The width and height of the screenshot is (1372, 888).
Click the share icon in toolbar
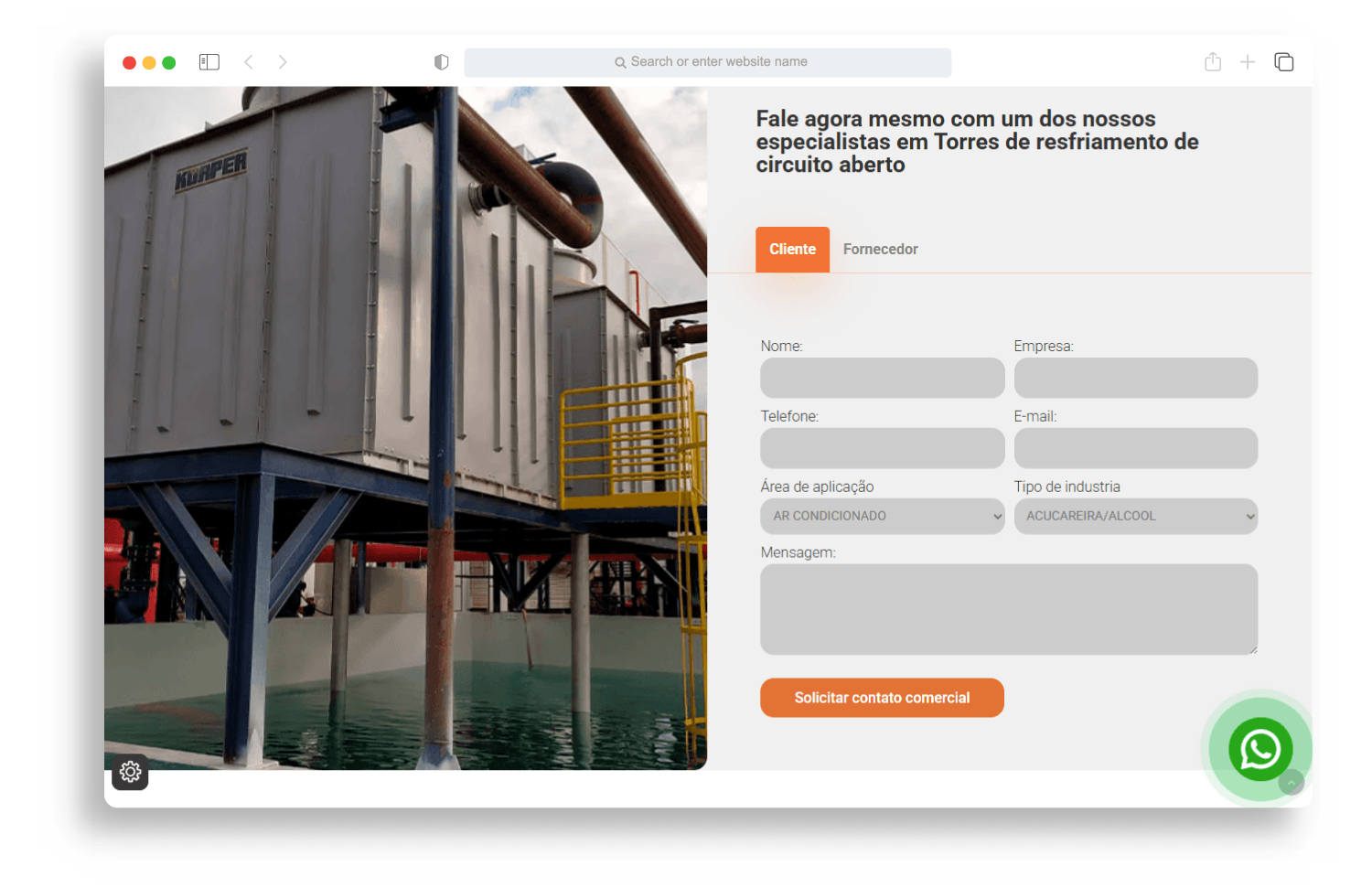tap(1213, 61)
